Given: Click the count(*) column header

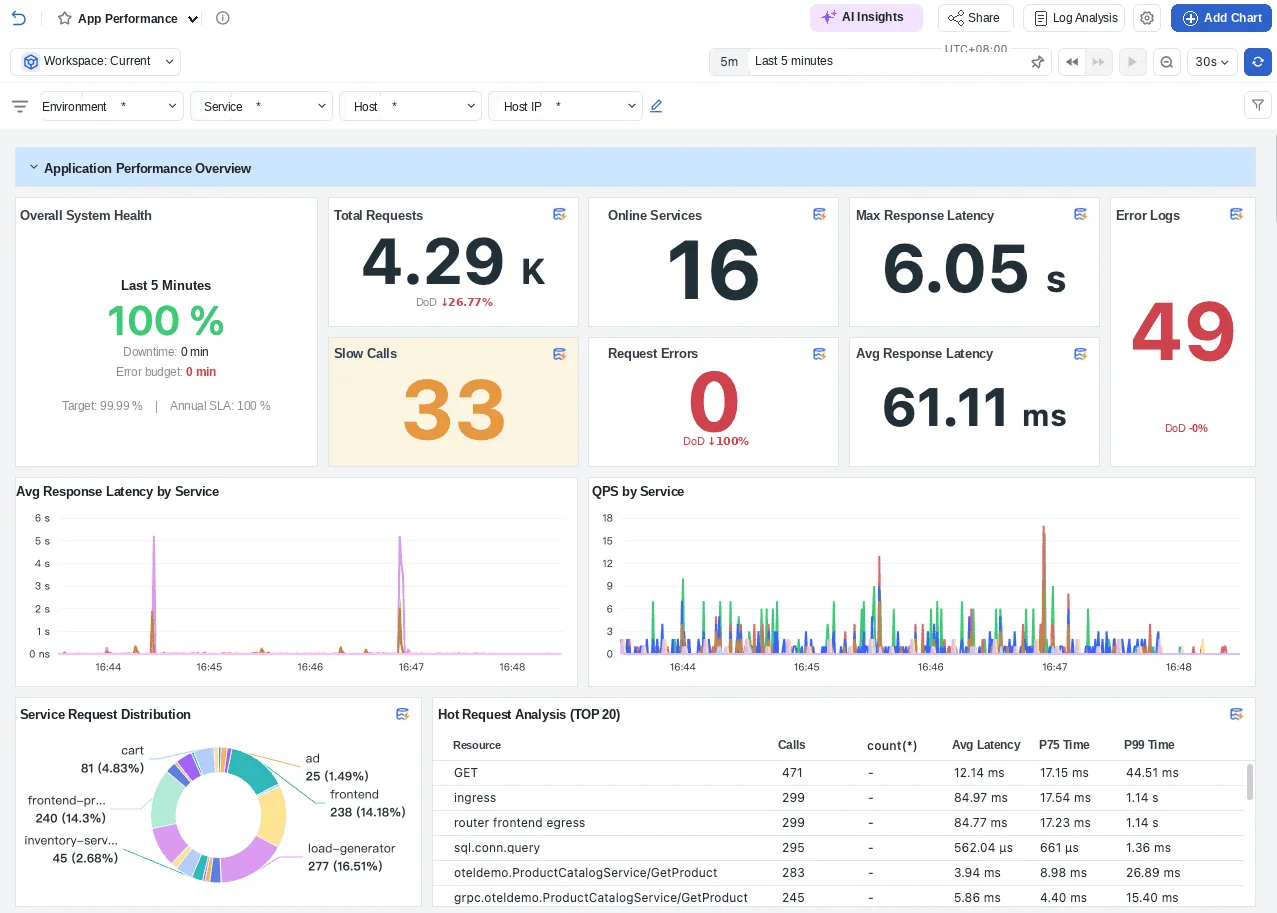Looking at the screenshot, I should click(x=892, y=746).
